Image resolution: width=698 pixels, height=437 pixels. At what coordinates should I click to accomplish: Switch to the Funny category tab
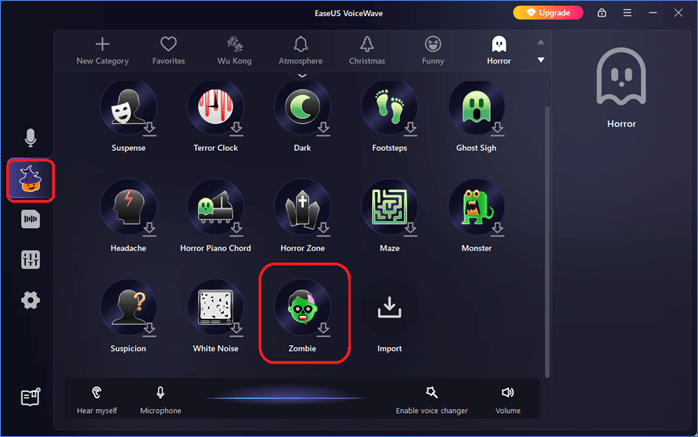pyautogui.click(x=433, y=50)
